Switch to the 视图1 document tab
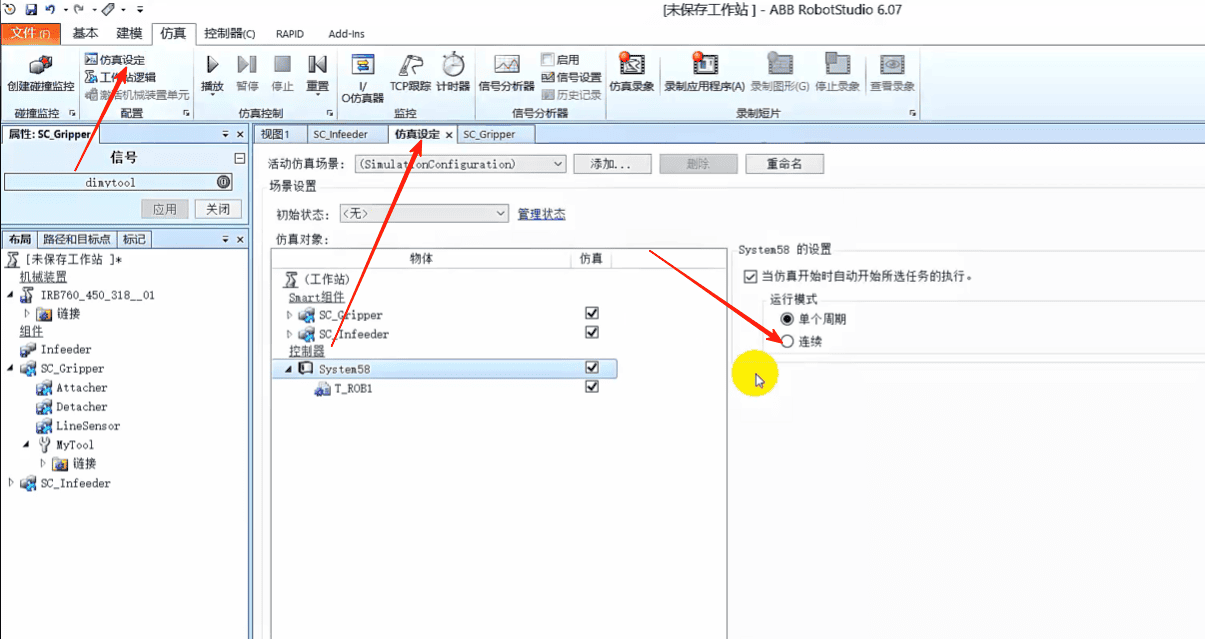Screen dimensions: 1205x639 pos(275,134)
